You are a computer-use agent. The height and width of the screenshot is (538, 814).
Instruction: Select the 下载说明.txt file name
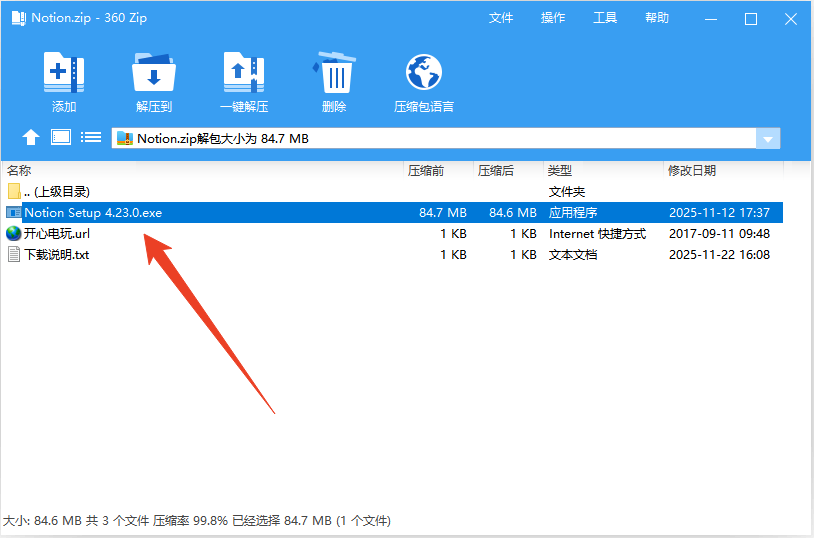pyautogui.click(x=57, y=255)
